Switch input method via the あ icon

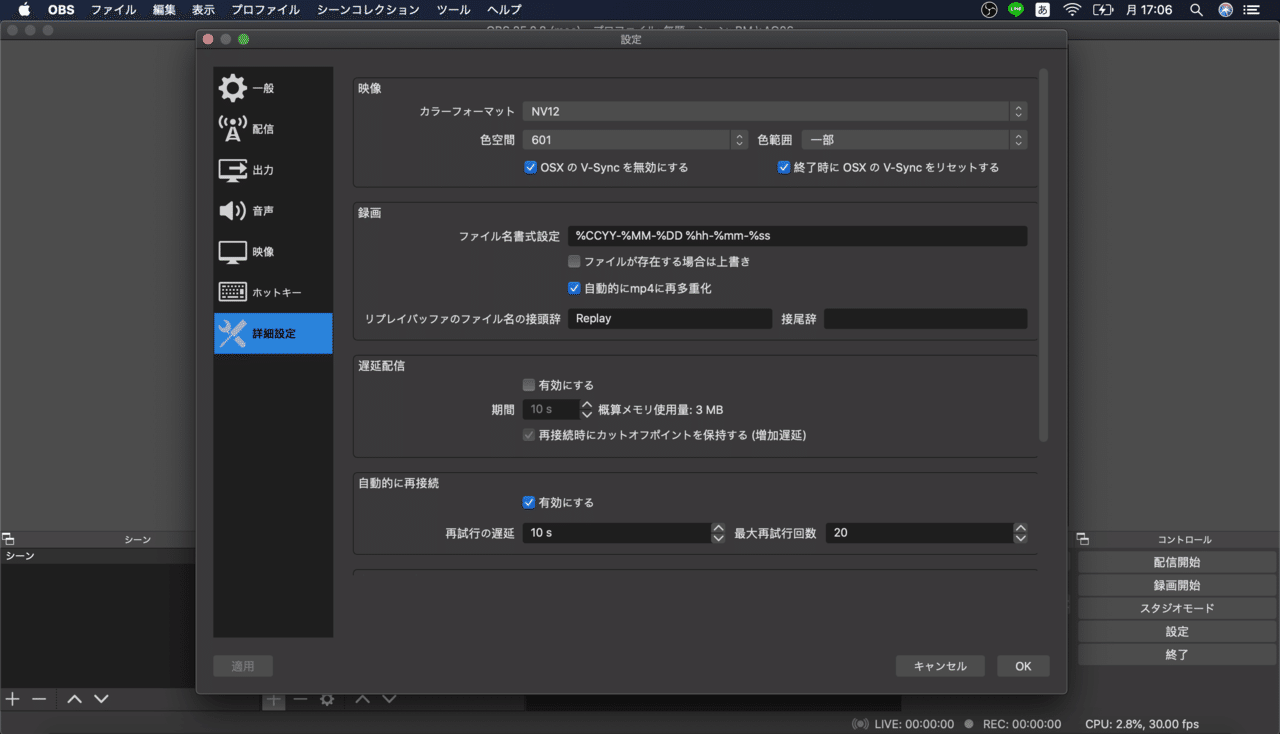tap(1043, 10)
